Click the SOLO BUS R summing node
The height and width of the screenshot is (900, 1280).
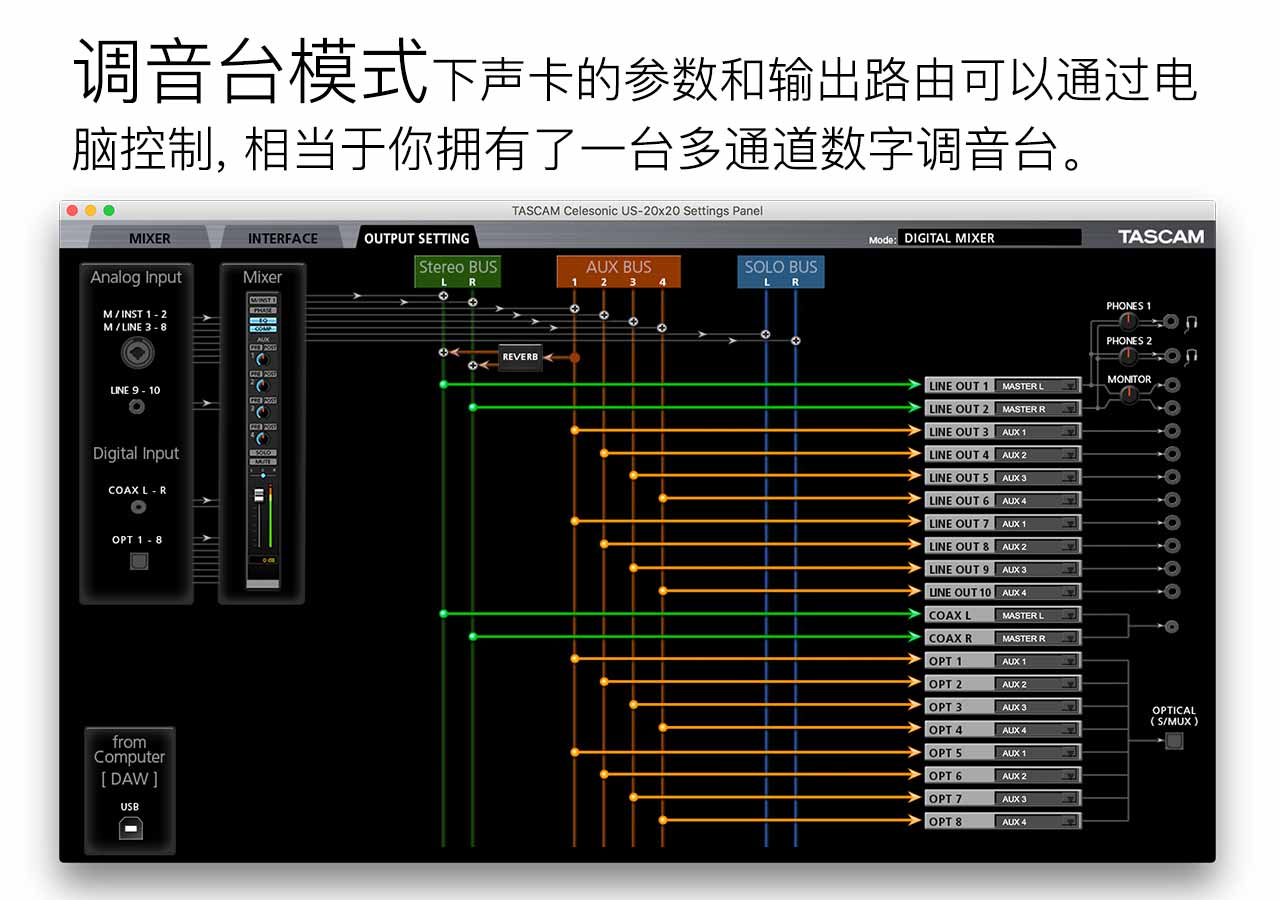(x=795, y=341)
